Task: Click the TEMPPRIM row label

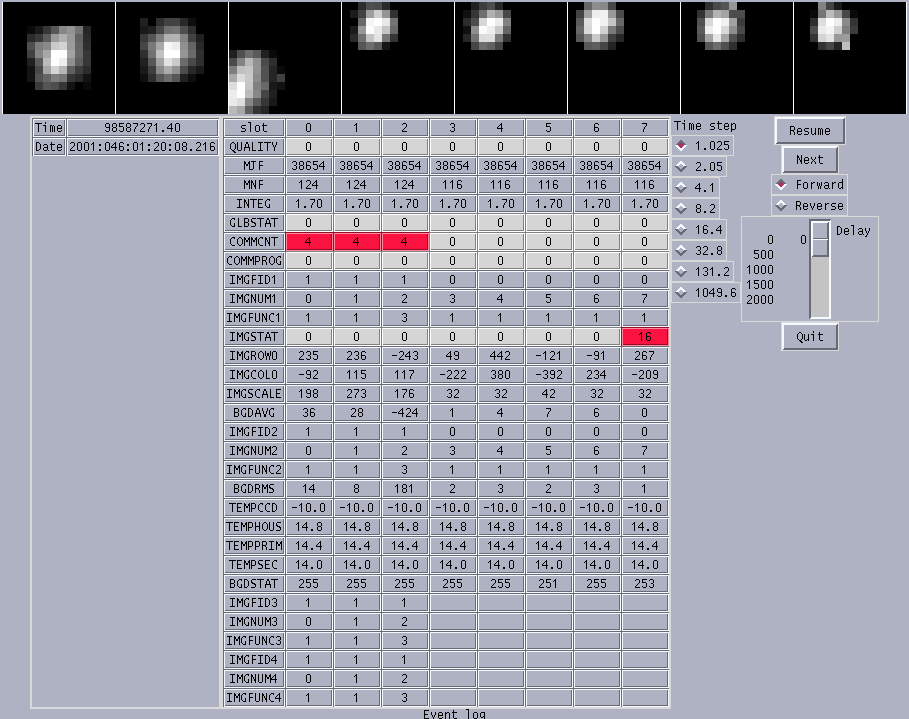Action: pos(254,546)
